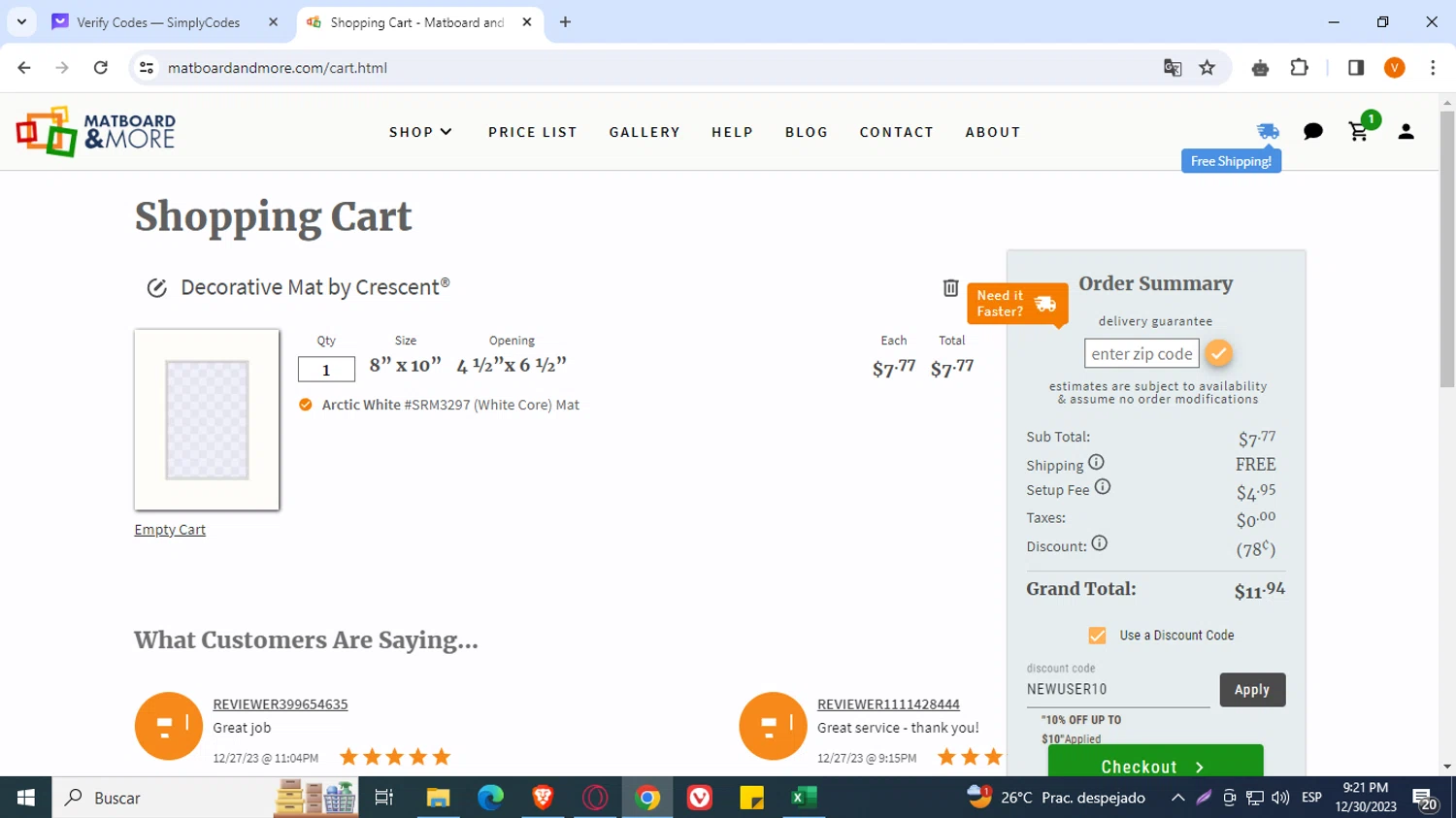Click the zip code input field
The height and width of the screenshot is (818, 1456).
(1142, 353)
